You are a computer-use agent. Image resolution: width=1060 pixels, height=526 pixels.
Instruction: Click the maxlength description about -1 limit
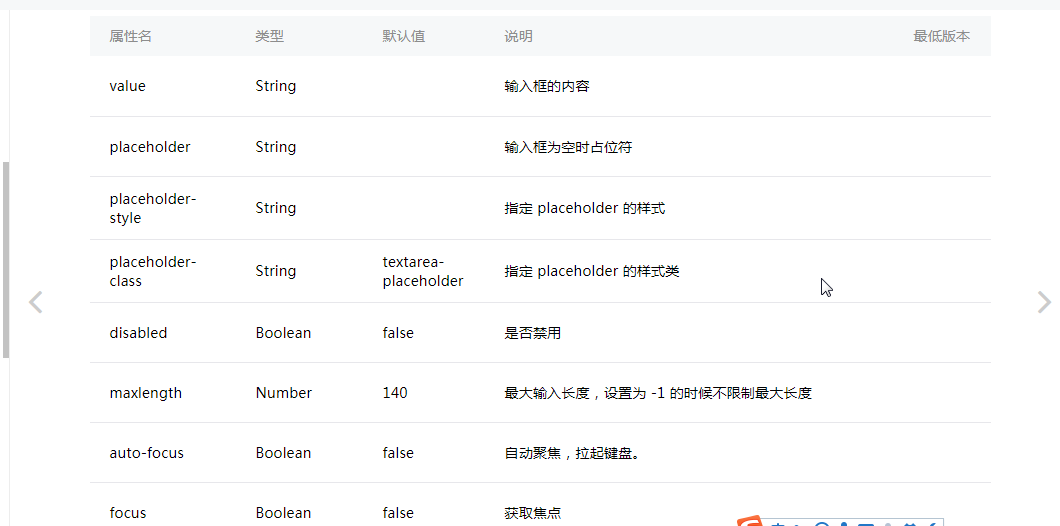(x=658, y=393)
